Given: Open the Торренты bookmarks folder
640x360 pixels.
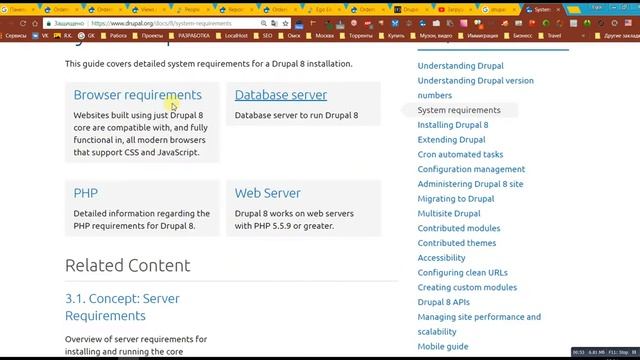Looking at the screenshot, I should pyautogui.click(x=356, y=36).
